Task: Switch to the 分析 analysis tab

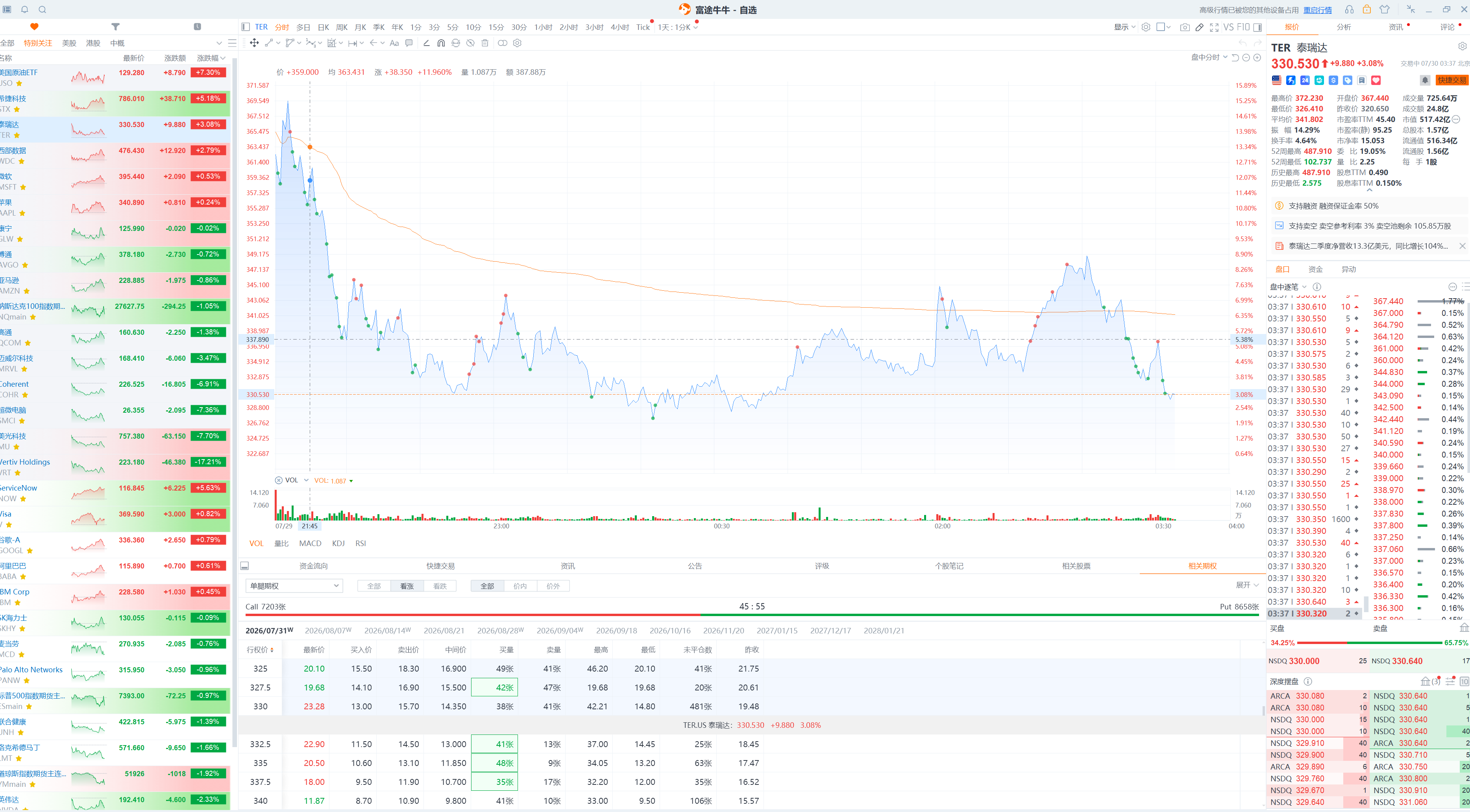Action: coord(1343,27)
